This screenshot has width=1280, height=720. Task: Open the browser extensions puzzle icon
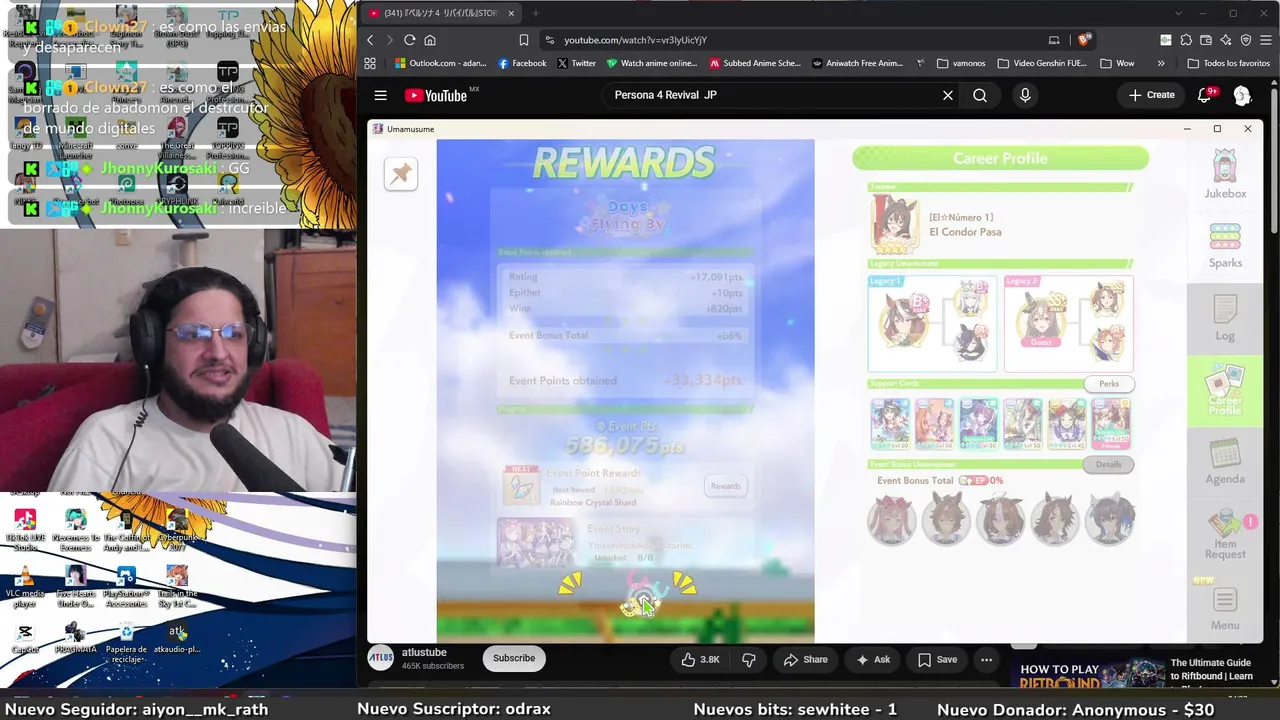[x=1186, y=40]
